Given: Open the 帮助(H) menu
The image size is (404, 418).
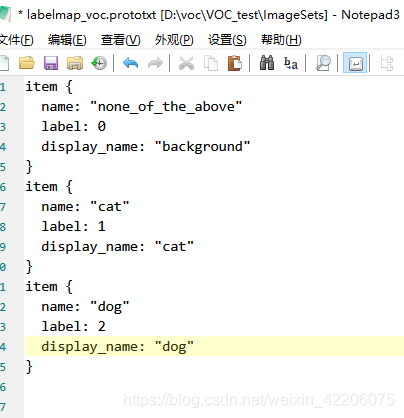Looking at the screenshot, I should [281, 40].
